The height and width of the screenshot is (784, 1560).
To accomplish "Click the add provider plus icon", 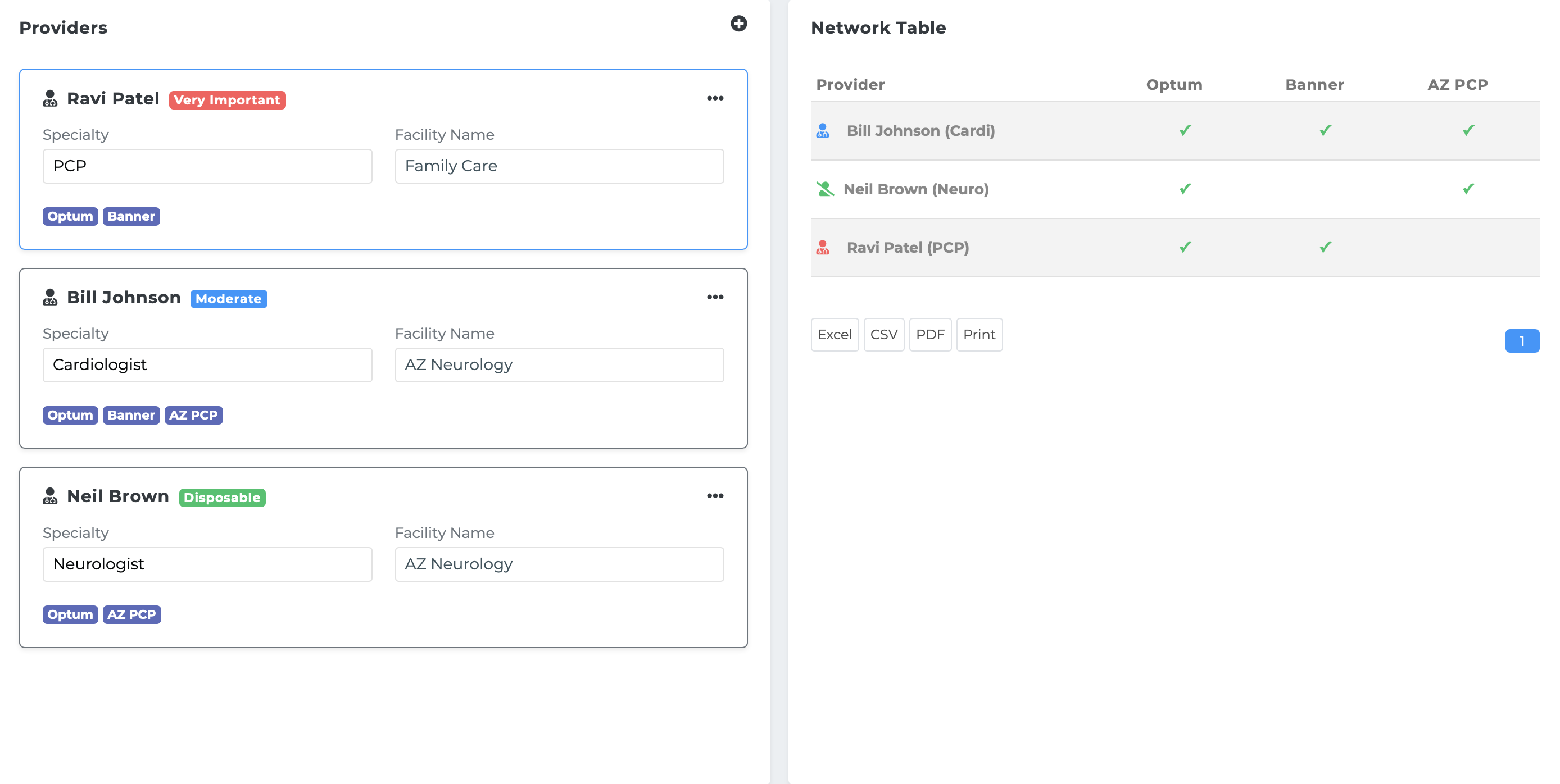I will [x=738, y=24].
